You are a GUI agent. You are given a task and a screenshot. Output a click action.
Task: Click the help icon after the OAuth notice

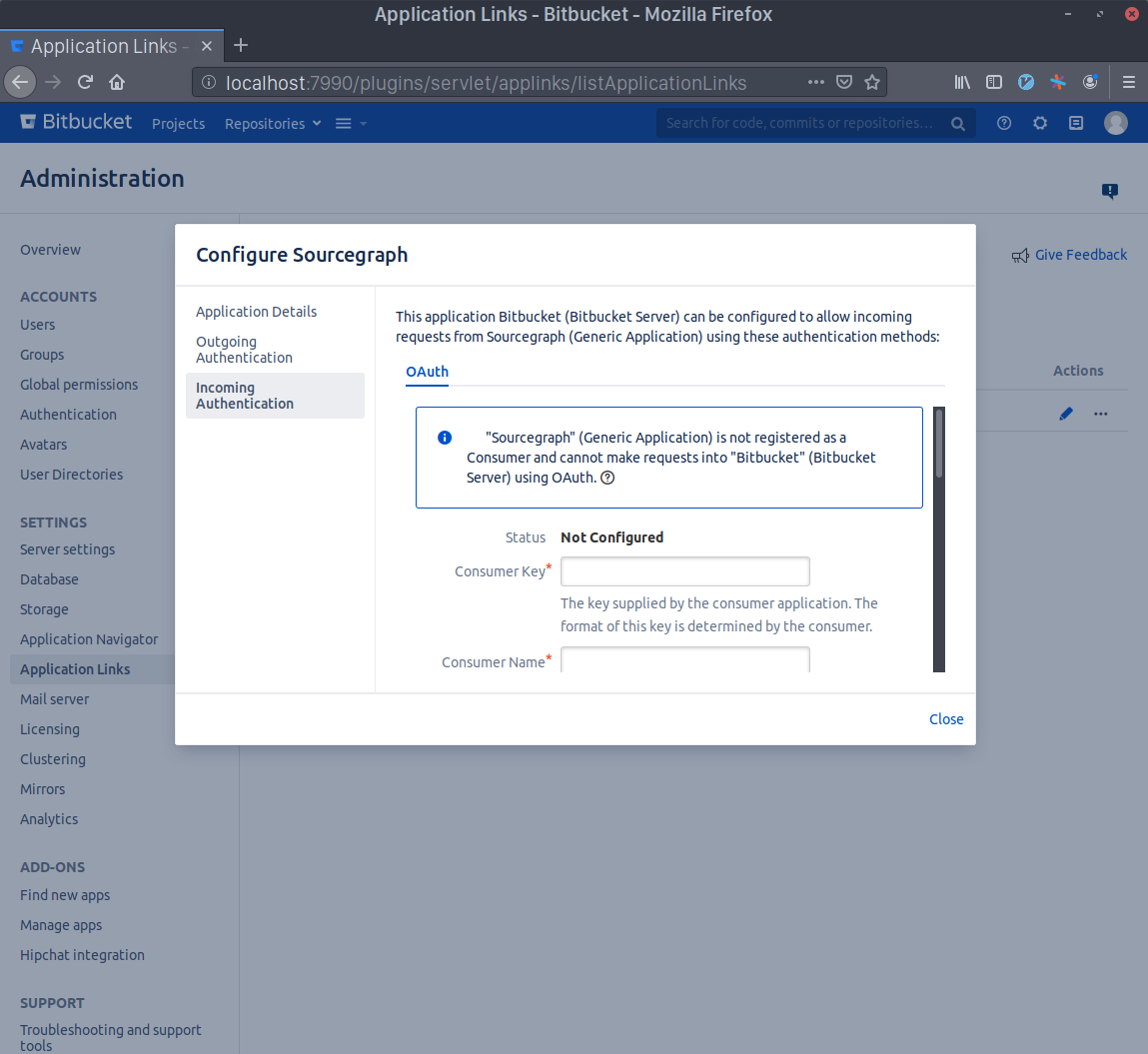[x=607, y=478]
